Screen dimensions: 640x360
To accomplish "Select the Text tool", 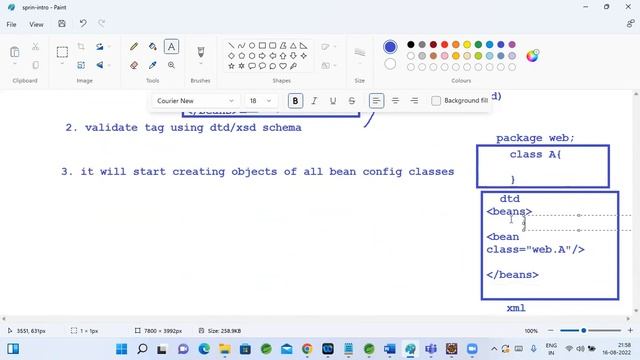I will pyautogui.click(x=171, y=47).
